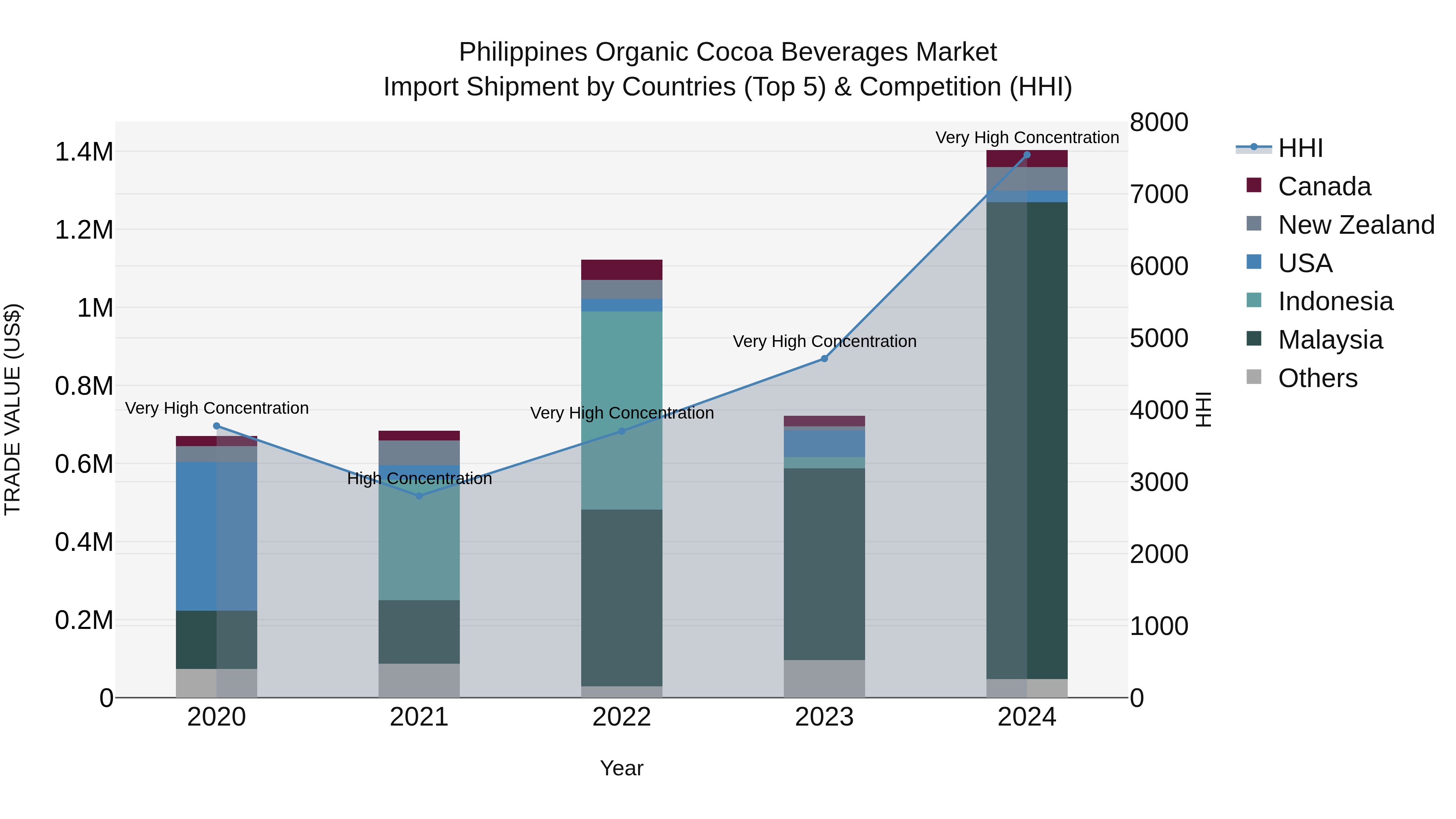
Task: Click the 1.4M left axis label
Action: coord(84,152)
